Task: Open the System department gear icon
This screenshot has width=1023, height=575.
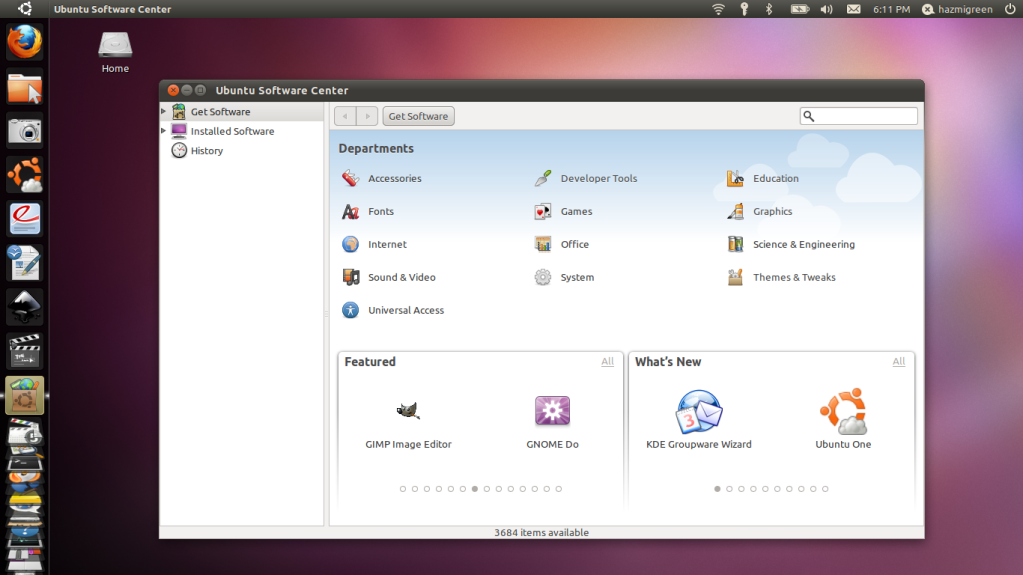Action: tap(543, 277)
